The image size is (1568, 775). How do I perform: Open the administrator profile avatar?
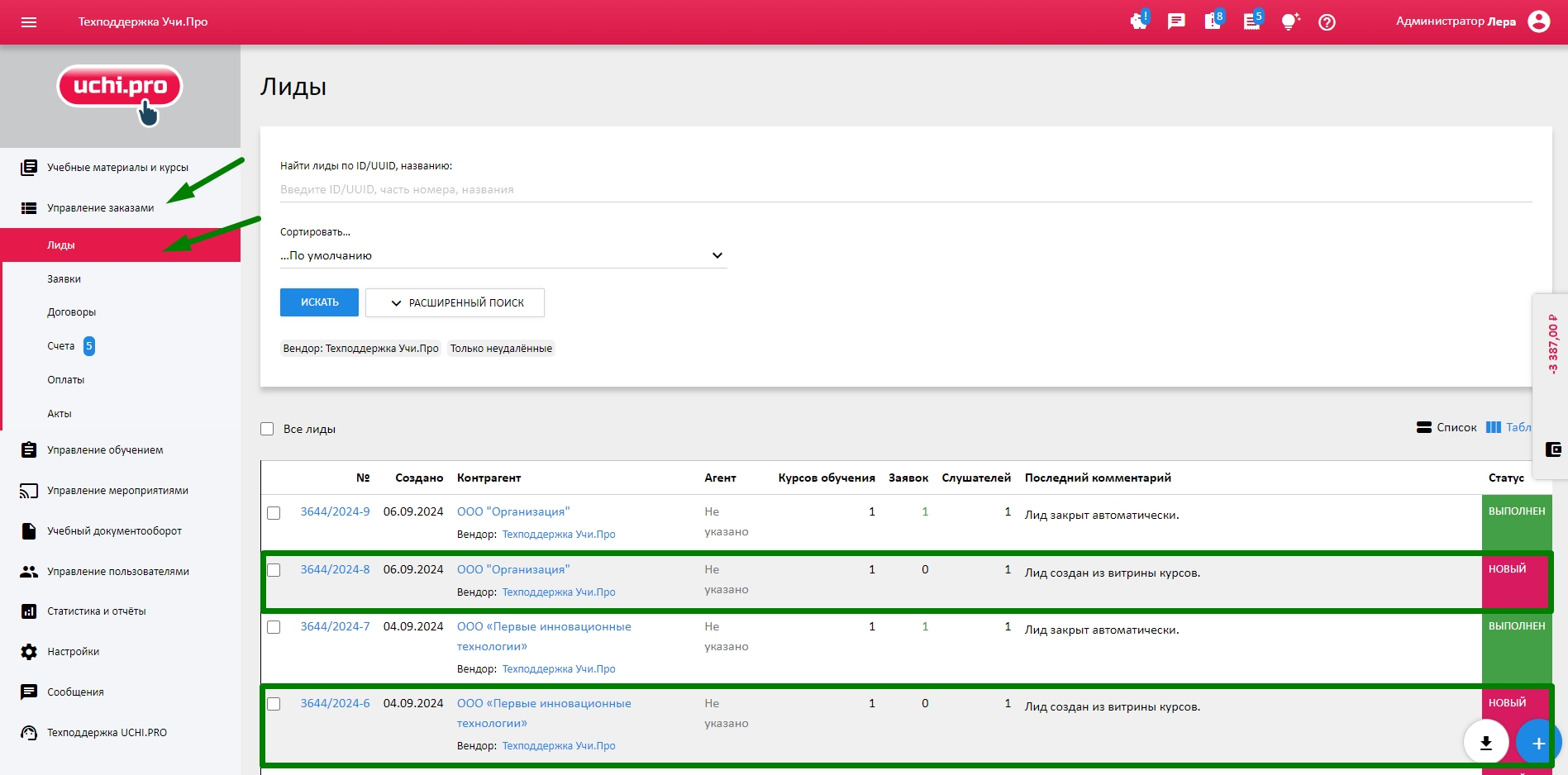coord(1539,21)
